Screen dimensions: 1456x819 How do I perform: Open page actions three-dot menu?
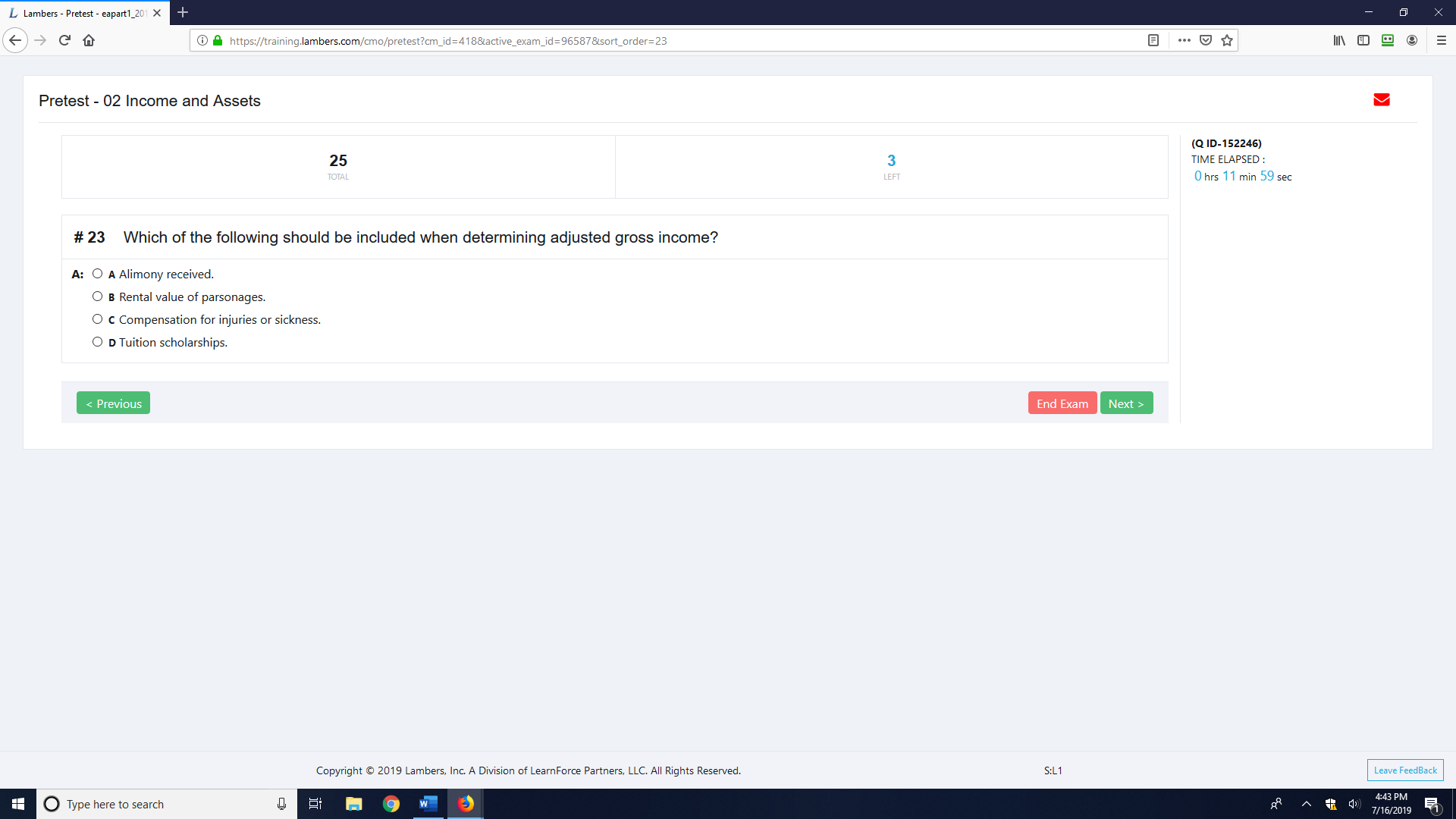1184,41
